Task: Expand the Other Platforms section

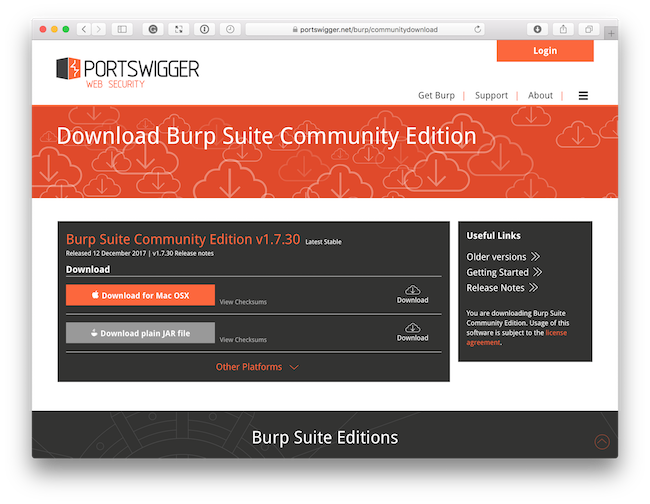Action: [x=257, y=367]
